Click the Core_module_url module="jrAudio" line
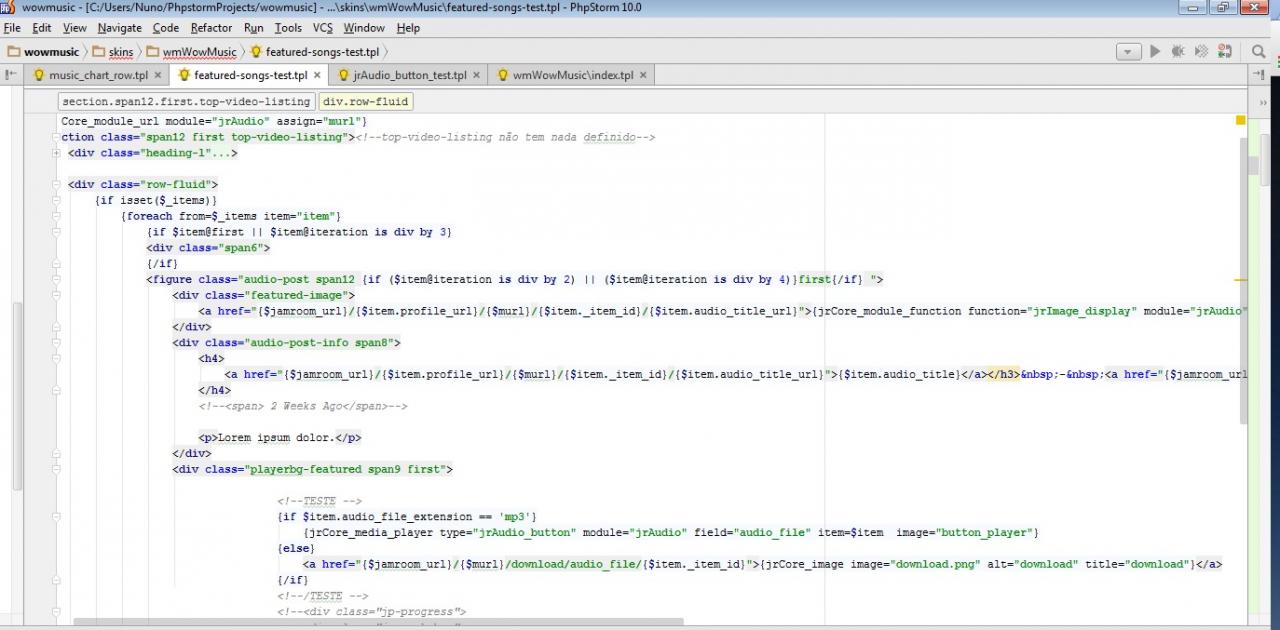Viewport: 1280px width, 630px height. pos(214,121)
